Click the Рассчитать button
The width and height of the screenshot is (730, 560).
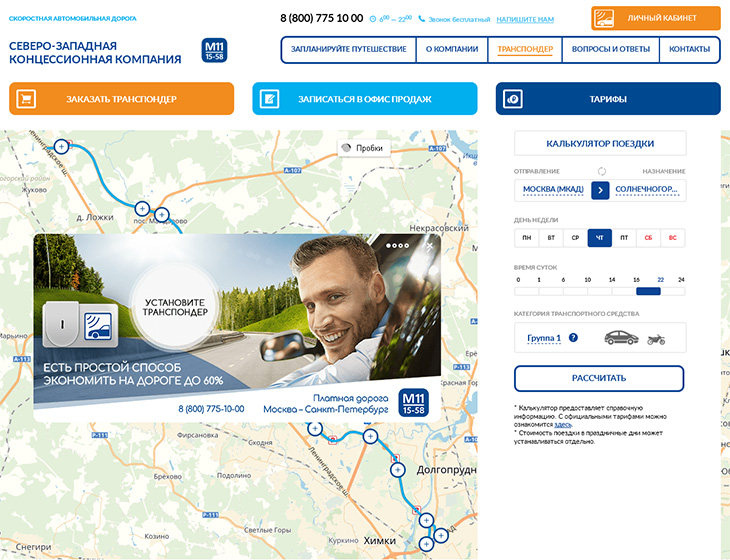coord(599,378)
